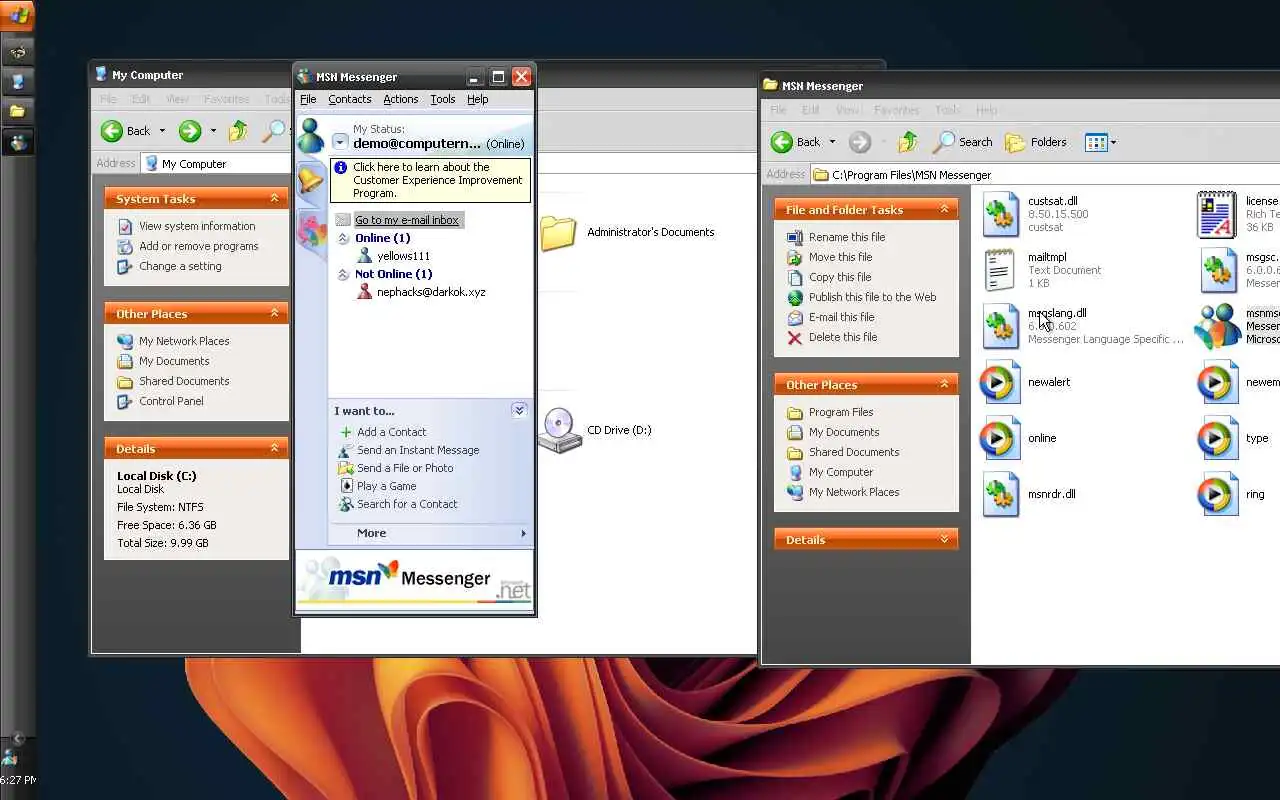The height and width of the screenshot is (800, 1280).
Task: Select contact yellows111
Action: [403, 256]
